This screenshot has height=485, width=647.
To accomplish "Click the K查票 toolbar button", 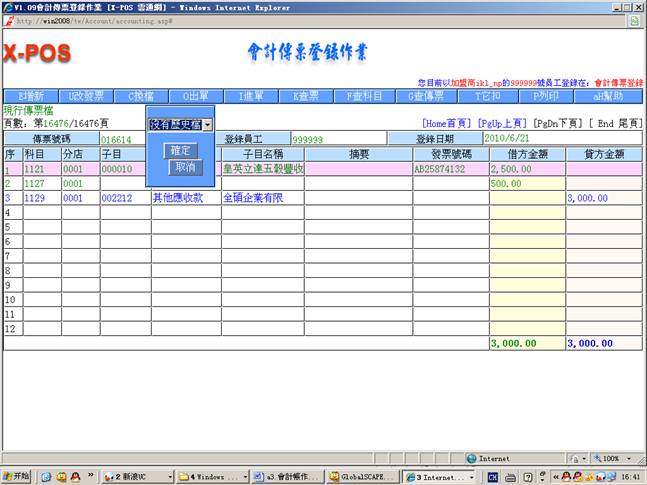I will [304, 96].
